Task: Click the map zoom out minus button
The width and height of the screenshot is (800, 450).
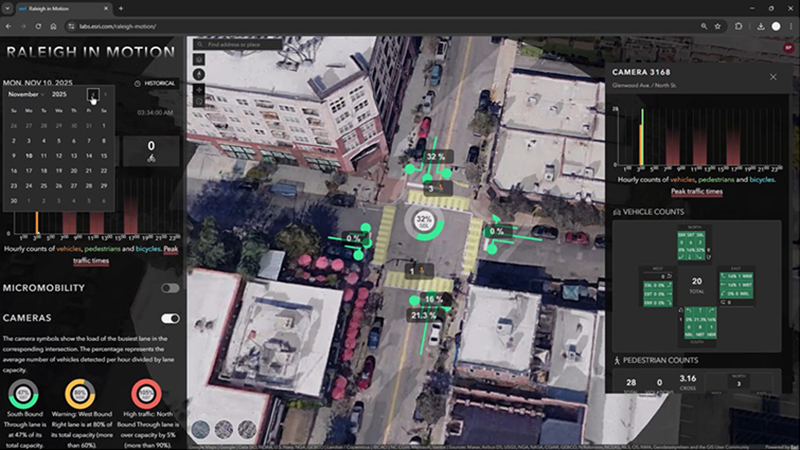Action: [x=199, y=101]
